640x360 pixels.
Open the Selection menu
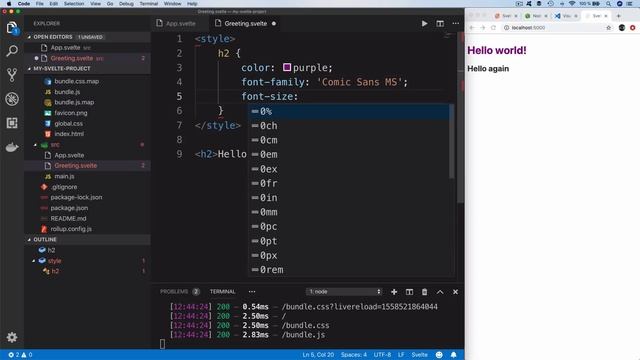(x=74, y=4)
